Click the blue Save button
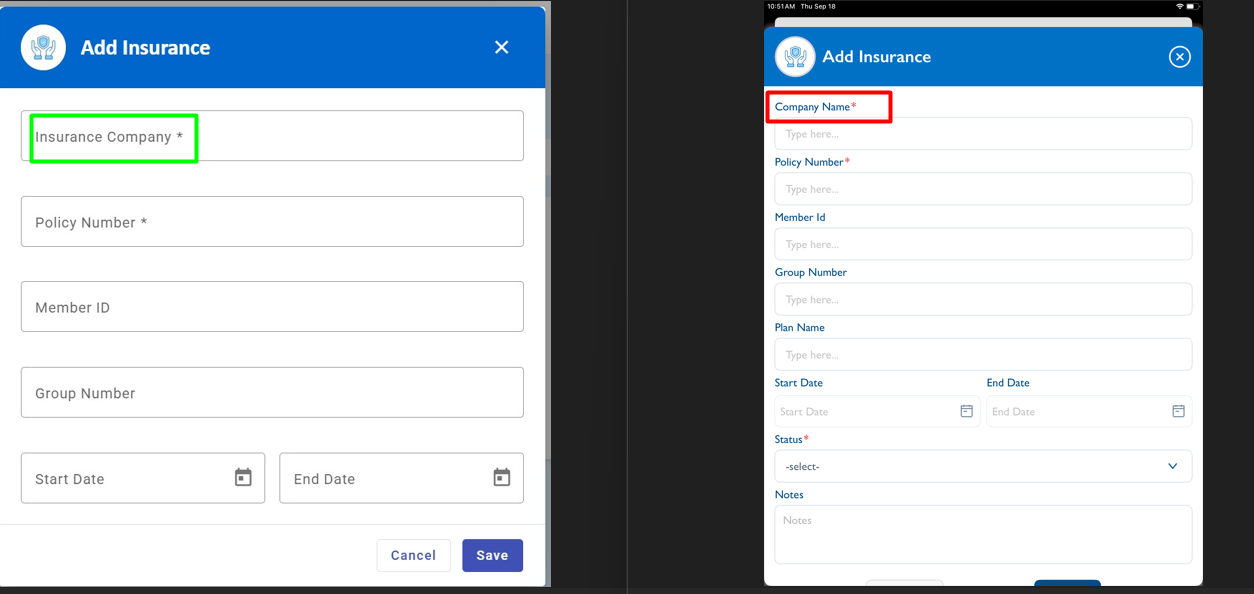This screenshot has height=594, width=1254. point(492,555)
